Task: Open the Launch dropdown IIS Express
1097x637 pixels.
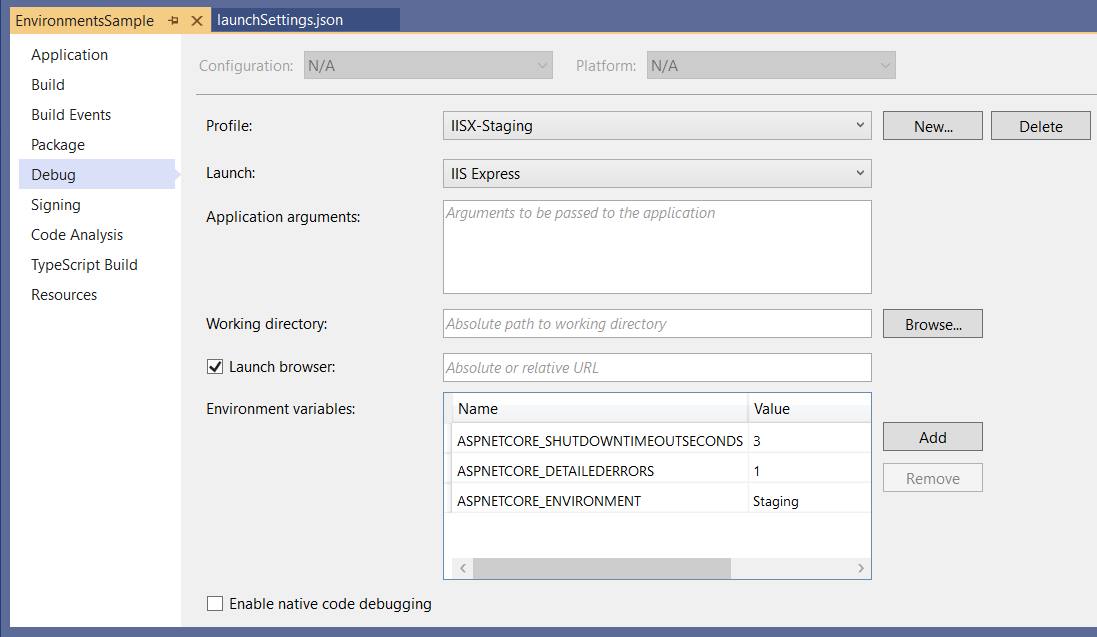Action: [x=657, y=174]
